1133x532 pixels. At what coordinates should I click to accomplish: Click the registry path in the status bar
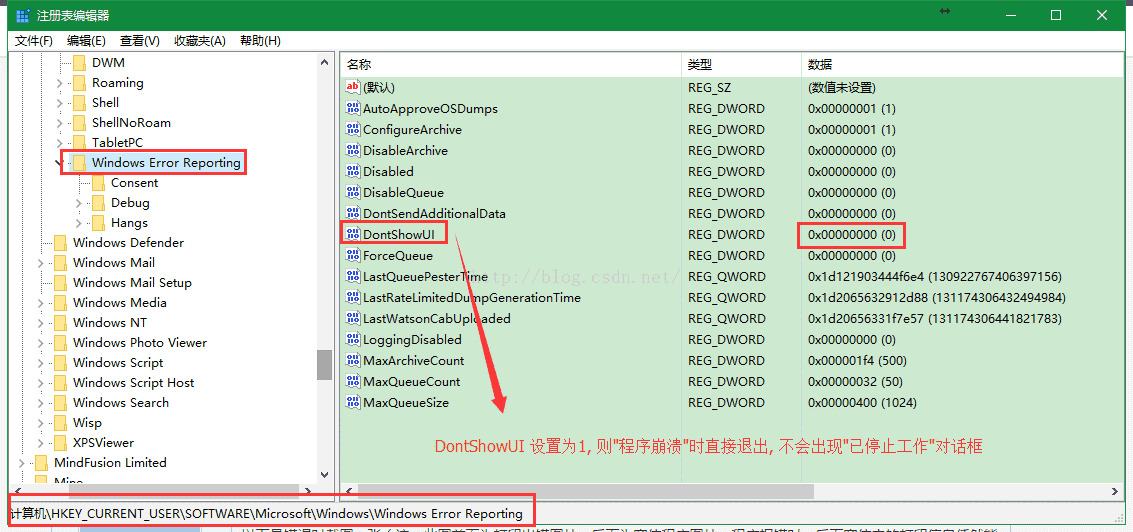[266, 514]
